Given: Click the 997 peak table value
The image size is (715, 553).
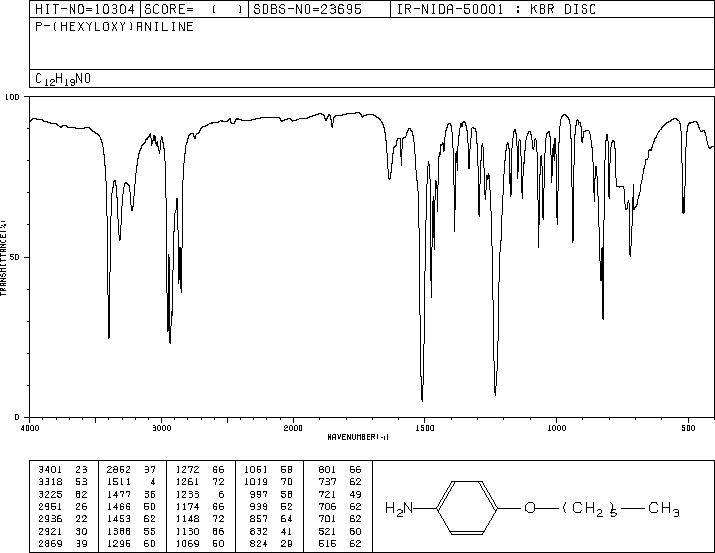Looking at the screenshot, I should [259, 494].
